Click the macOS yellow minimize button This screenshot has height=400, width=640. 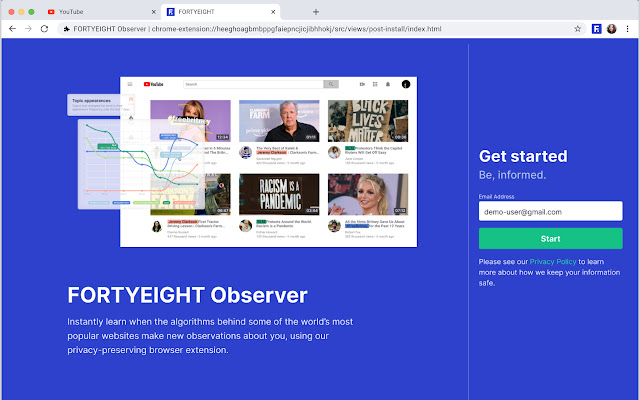click(x=21, y=12)
